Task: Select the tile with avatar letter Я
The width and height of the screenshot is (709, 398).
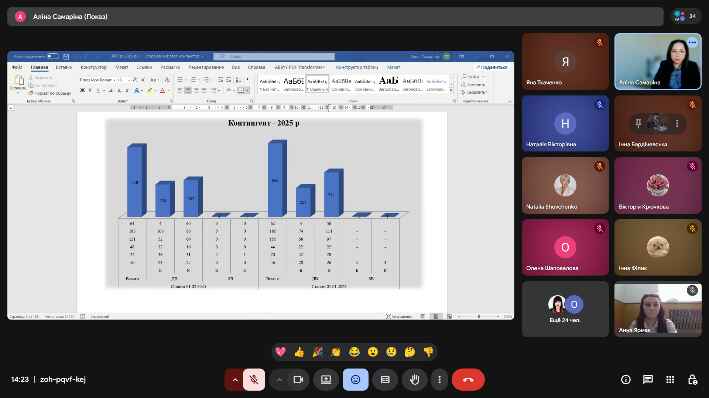Action: (565, 61)
